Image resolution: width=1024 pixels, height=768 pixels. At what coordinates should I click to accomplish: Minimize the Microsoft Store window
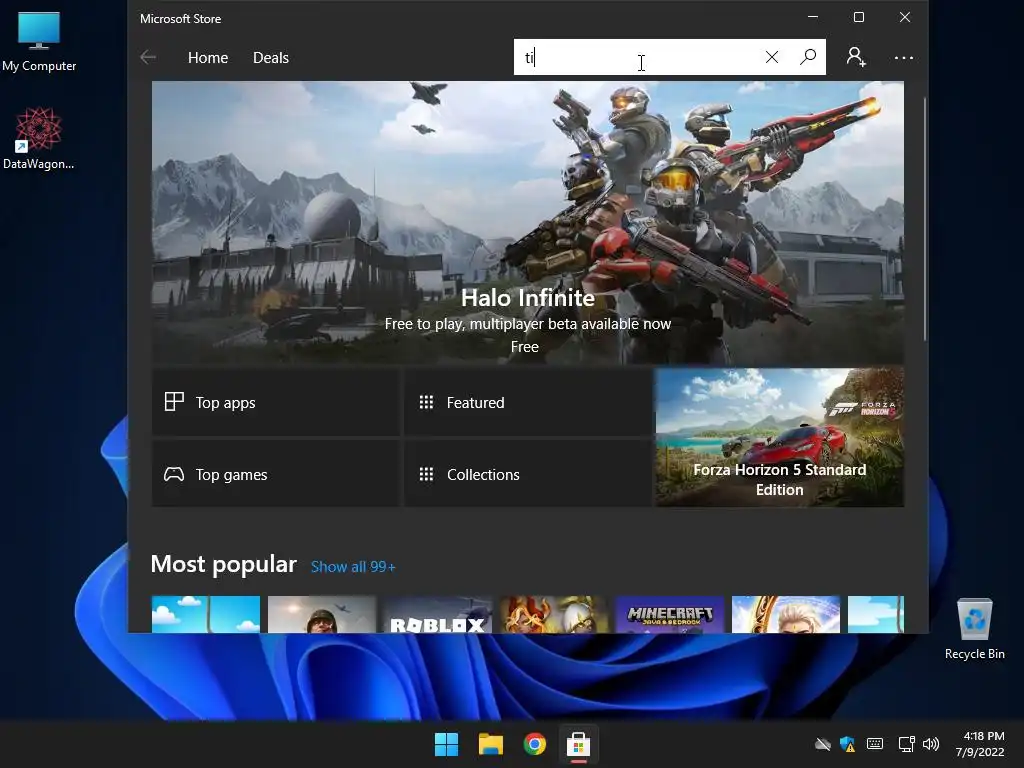click(x=813, y=17)
